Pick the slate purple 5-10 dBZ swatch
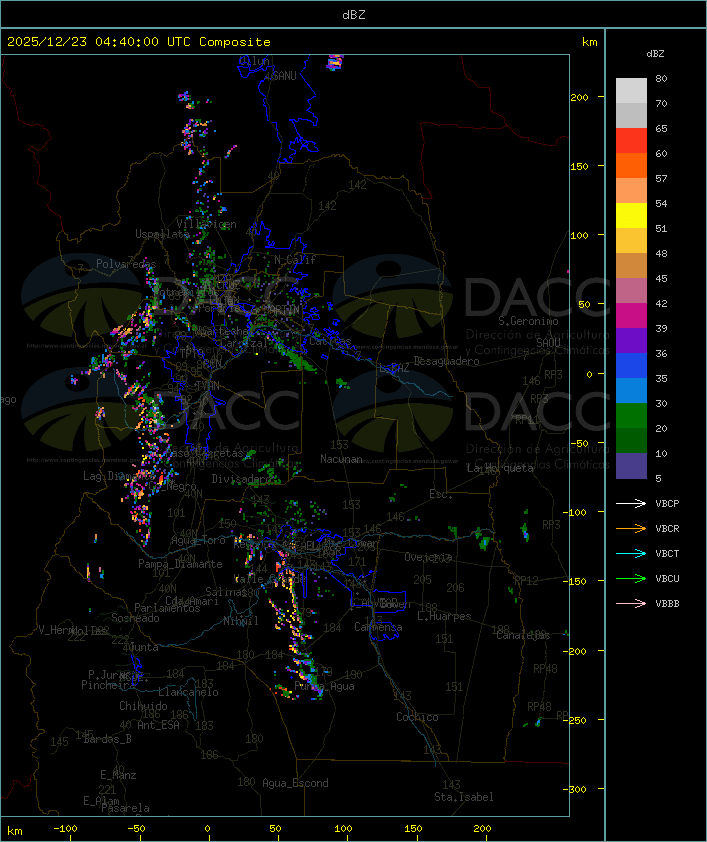Screen dimensions: 707x842 [x=631, y=465]
